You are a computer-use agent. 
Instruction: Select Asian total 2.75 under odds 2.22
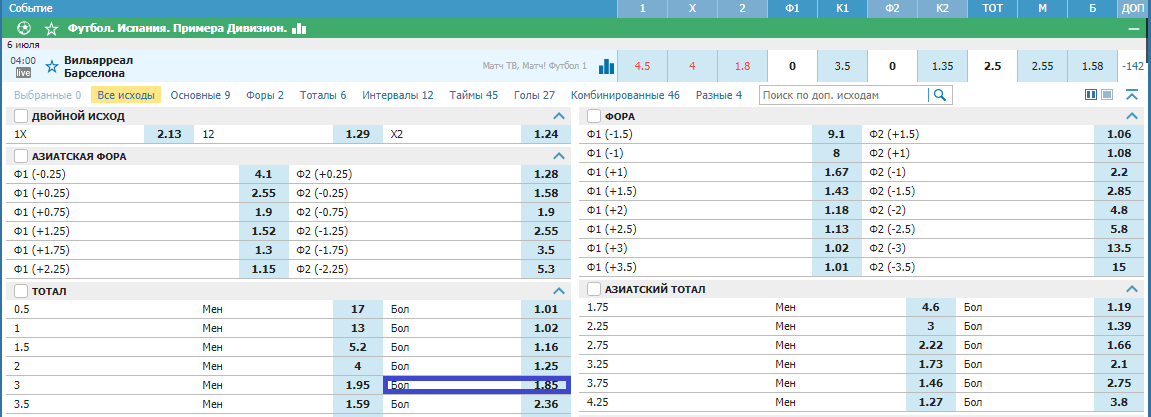point(931,344)
